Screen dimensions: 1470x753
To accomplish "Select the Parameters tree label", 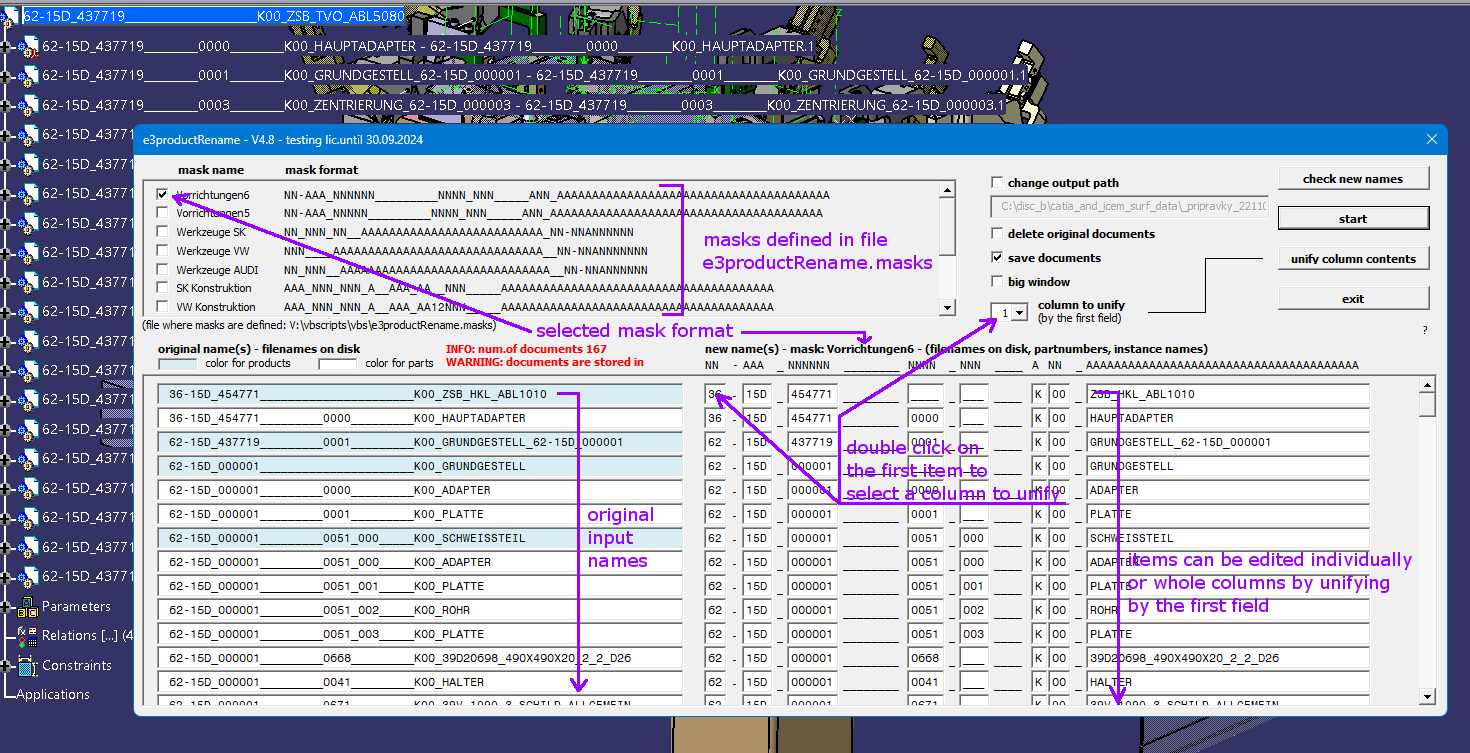I will tap(76, 607).
